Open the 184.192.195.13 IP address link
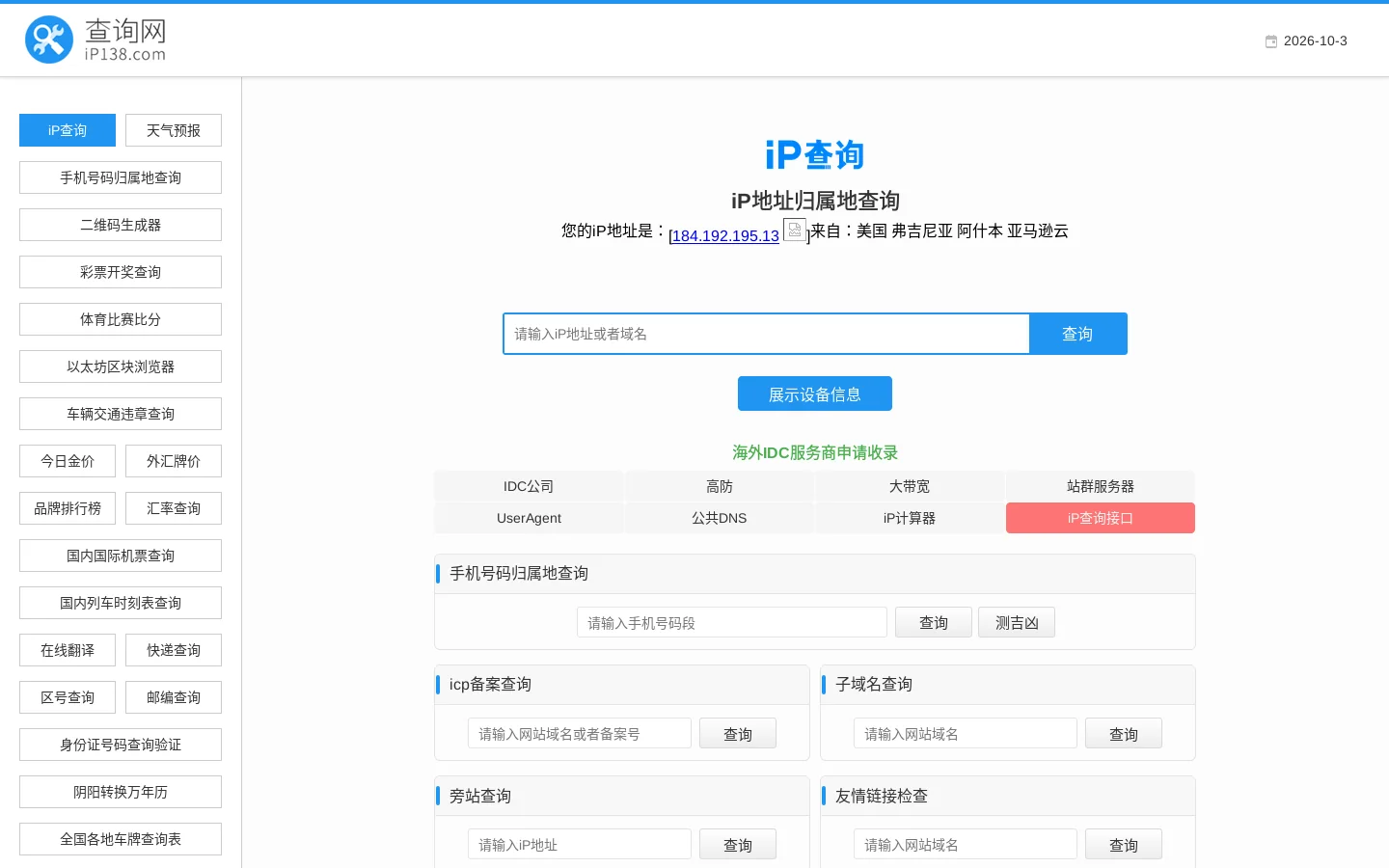Screen dimensions: 1389x868 click(725, 236)
